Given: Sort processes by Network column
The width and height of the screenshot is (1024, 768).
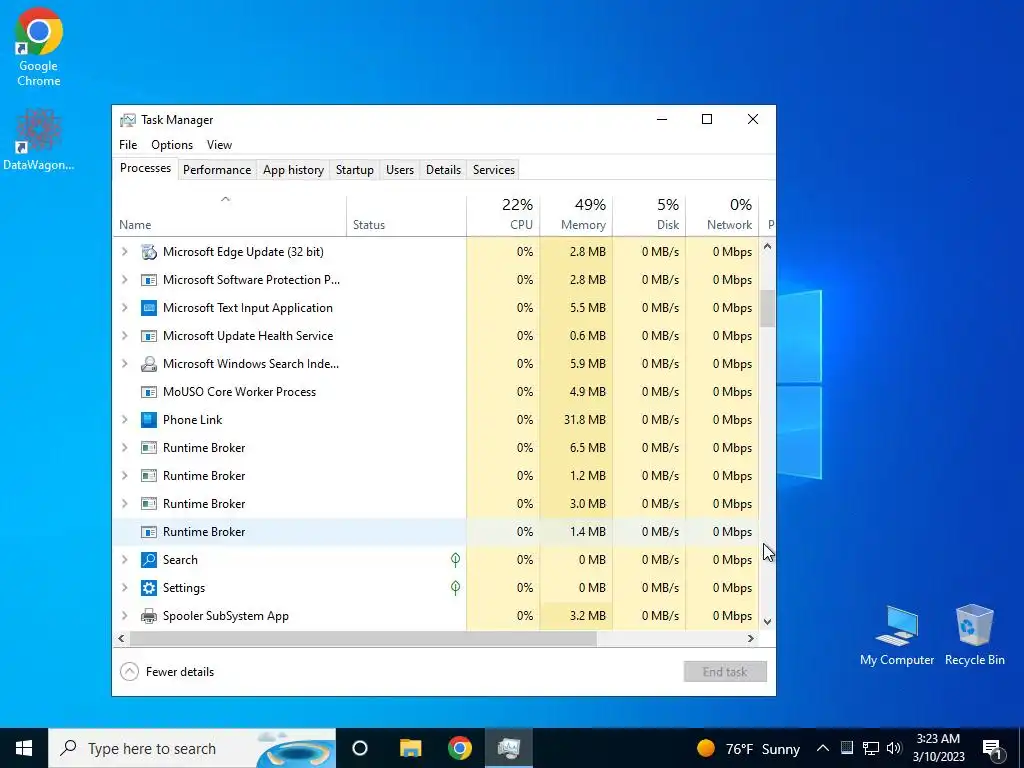Looking at the screenshot, I should pos(722,216).
